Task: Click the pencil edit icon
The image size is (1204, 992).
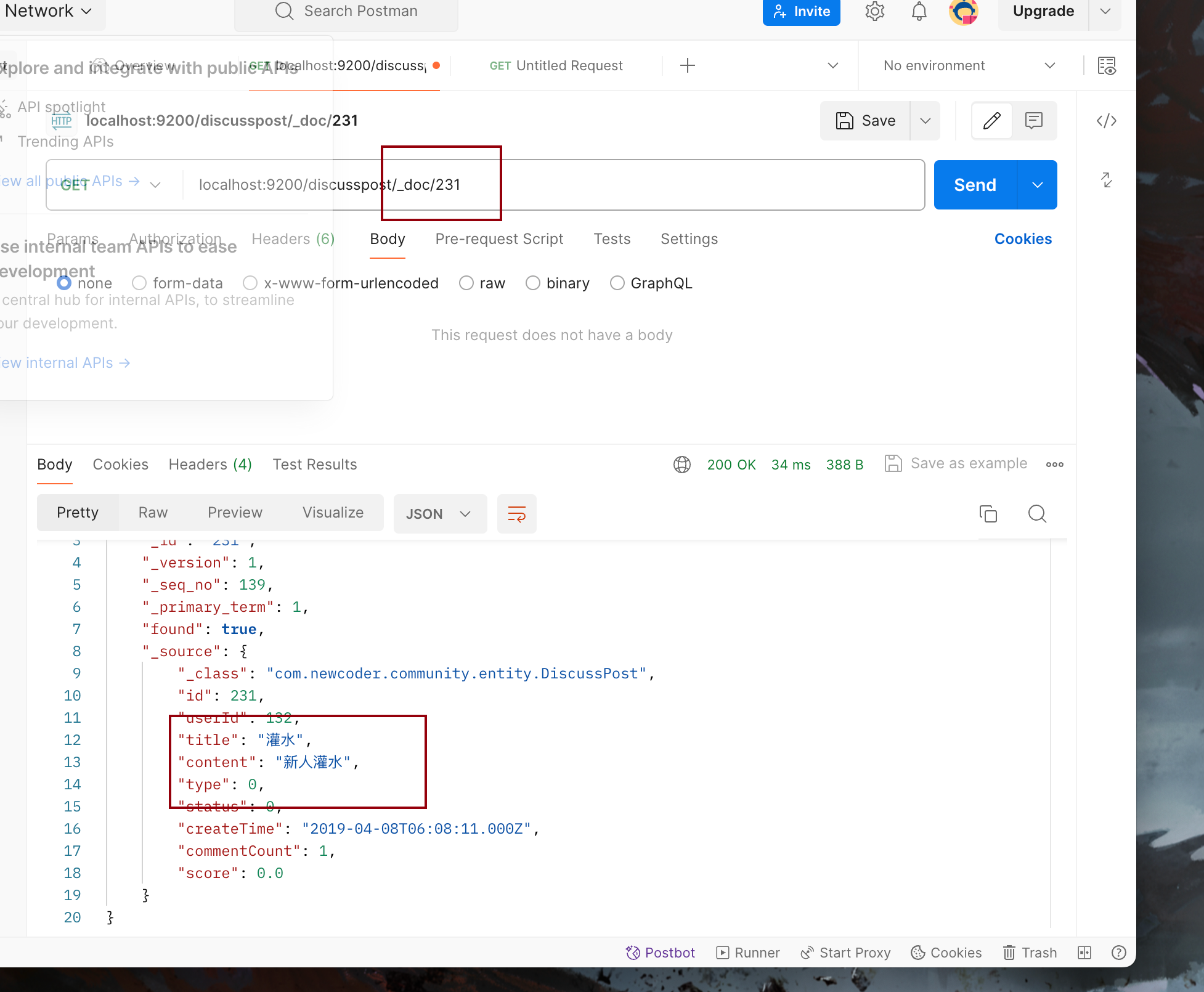Action: pyautogui.click(x=991, y=121)
